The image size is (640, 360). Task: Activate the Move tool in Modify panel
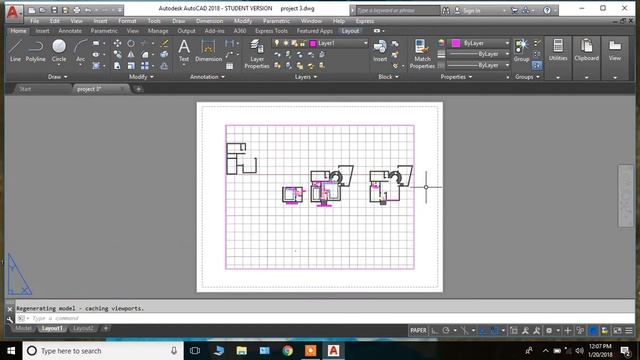click(117, 43)
